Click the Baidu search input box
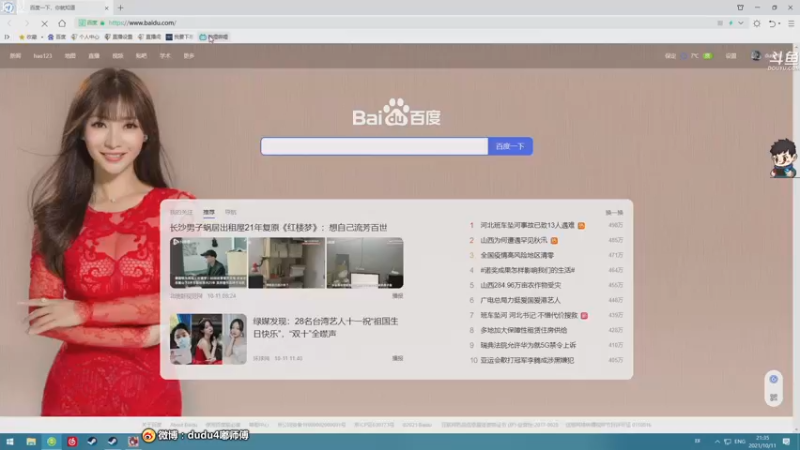Screen dimensions: 800x450 [x=374, y=146]
